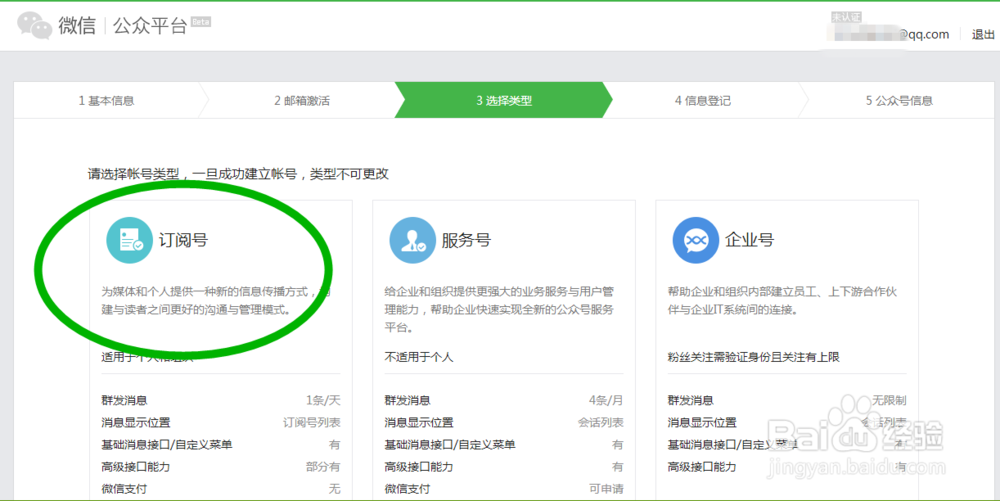Image resolution: width=1000 pixels, height=501 pixels.
Task: Click 订阅号 高级接口能力 value 部分有
Action: (x=323, y=467)
